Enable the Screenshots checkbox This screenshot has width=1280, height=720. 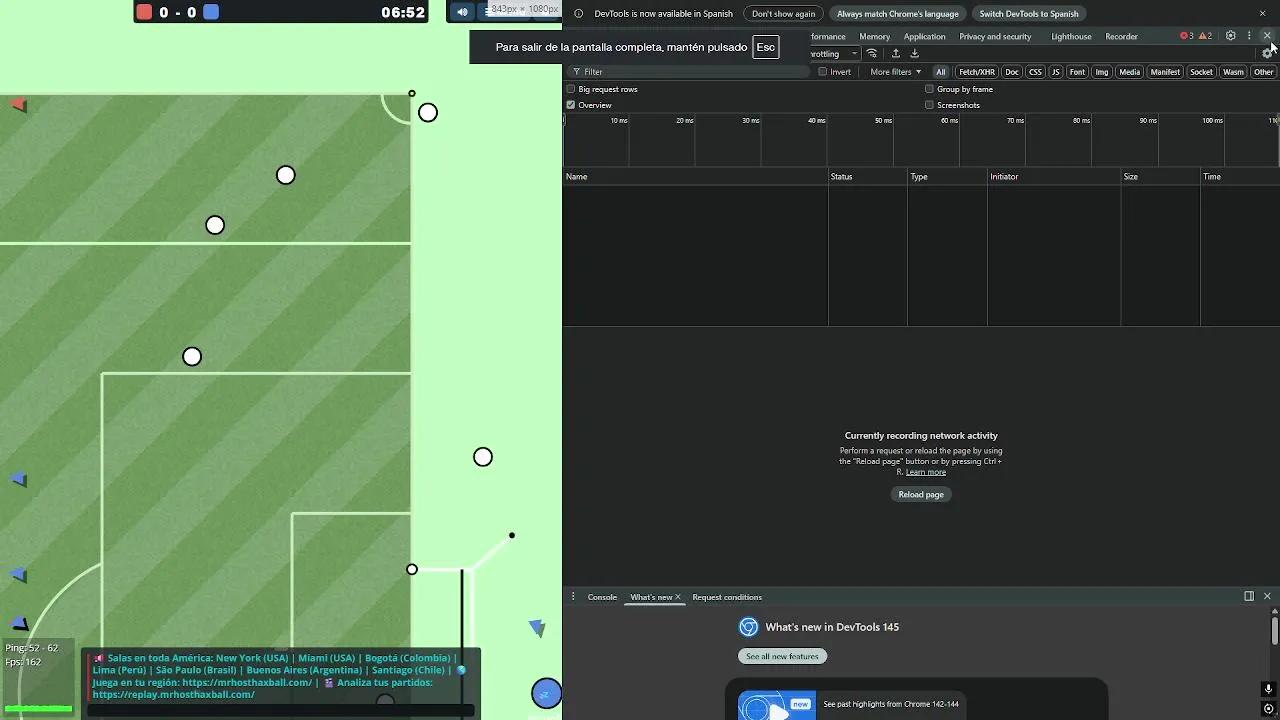pyautogui.click(x=930, y=105)
